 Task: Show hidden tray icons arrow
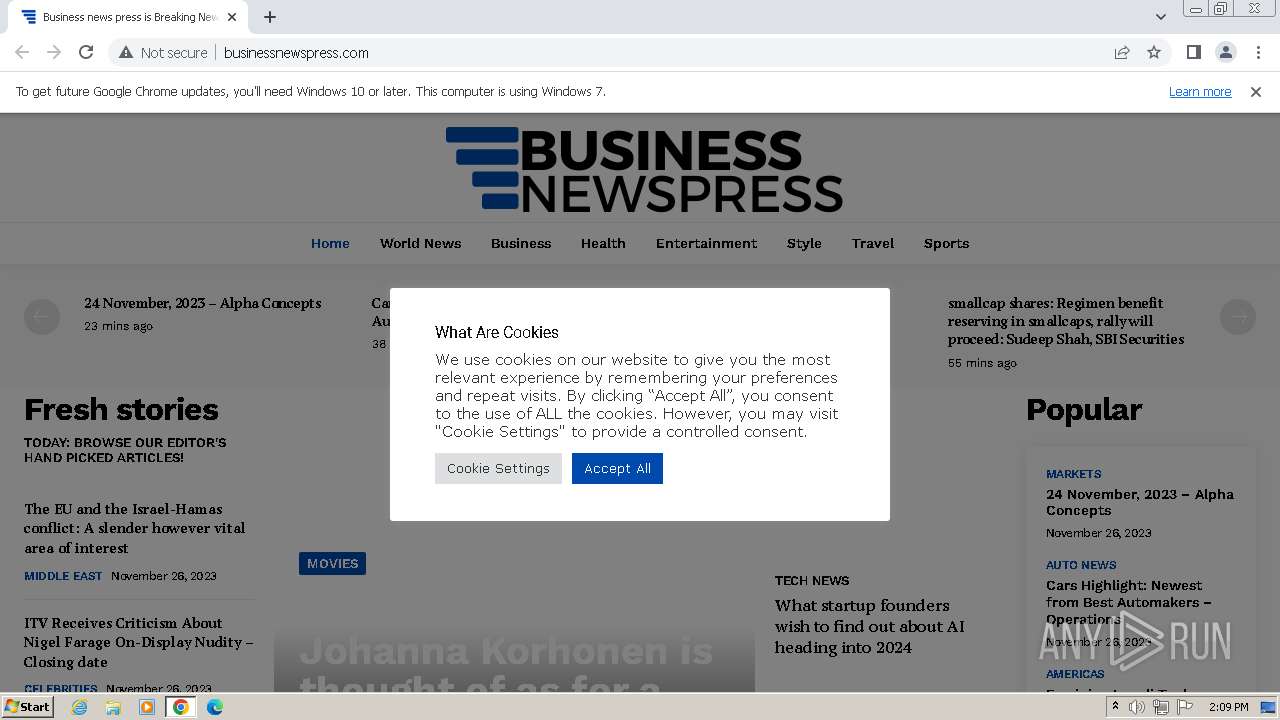point(1115,707)
